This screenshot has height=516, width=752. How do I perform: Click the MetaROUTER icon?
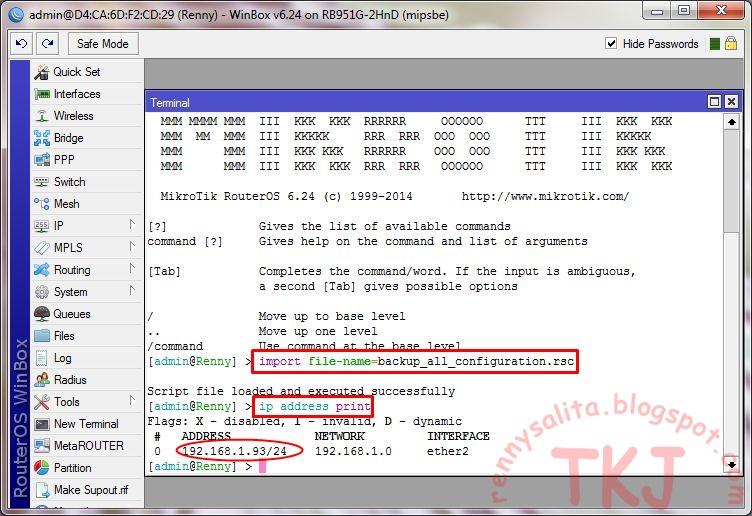coord(42,446)
